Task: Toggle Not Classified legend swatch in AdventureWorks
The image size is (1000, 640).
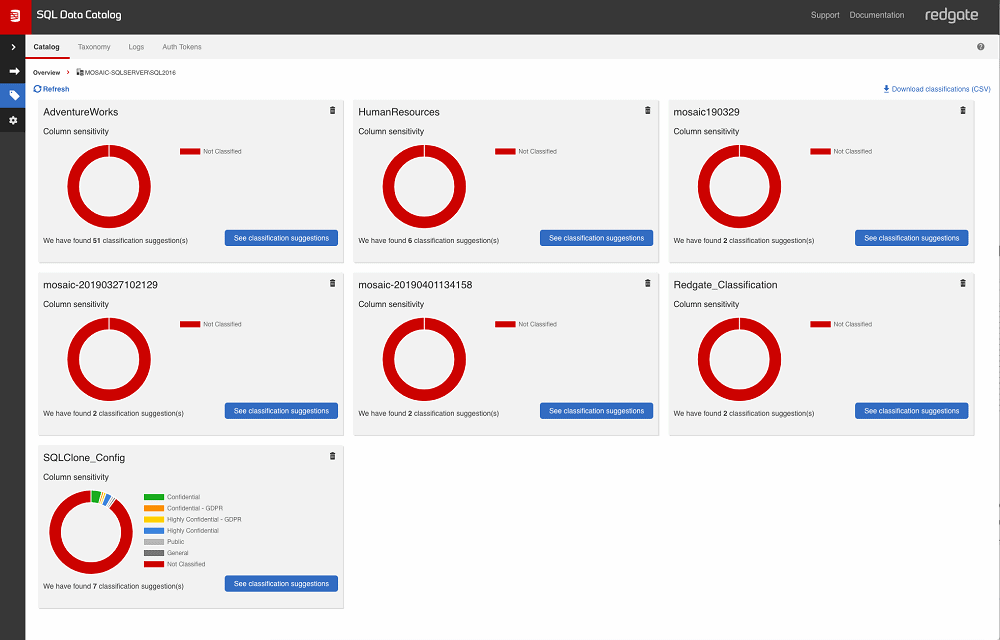Action: point(189,152)
